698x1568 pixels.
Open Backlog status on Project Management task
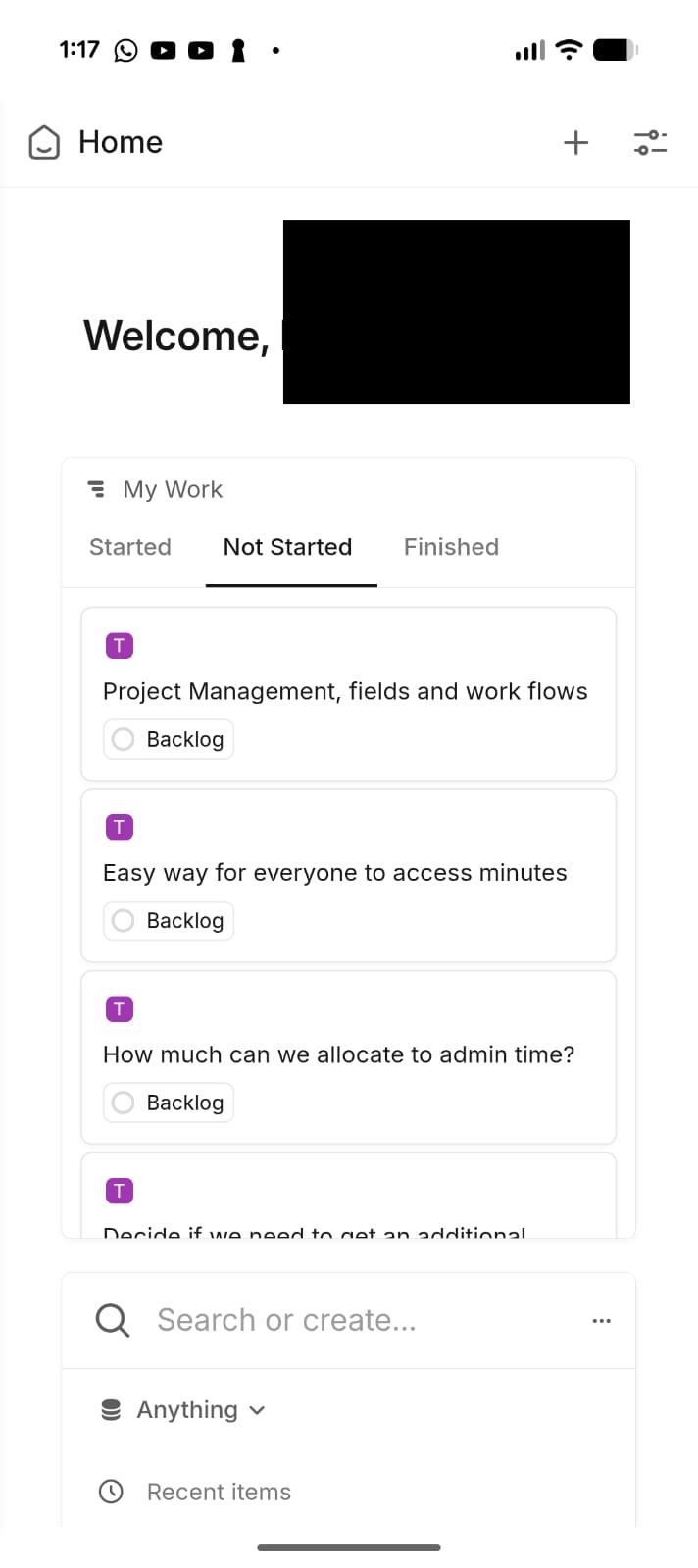184,739
